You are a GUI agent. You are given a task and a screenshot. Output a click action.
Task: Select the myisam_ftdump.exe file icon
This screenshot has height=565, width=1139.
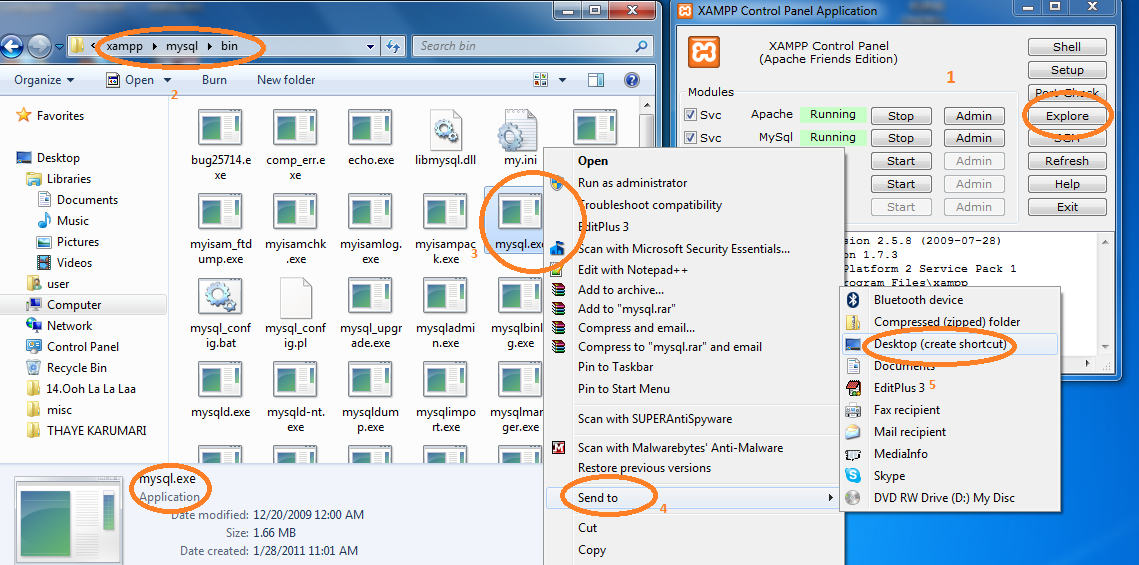coord(220,211)
